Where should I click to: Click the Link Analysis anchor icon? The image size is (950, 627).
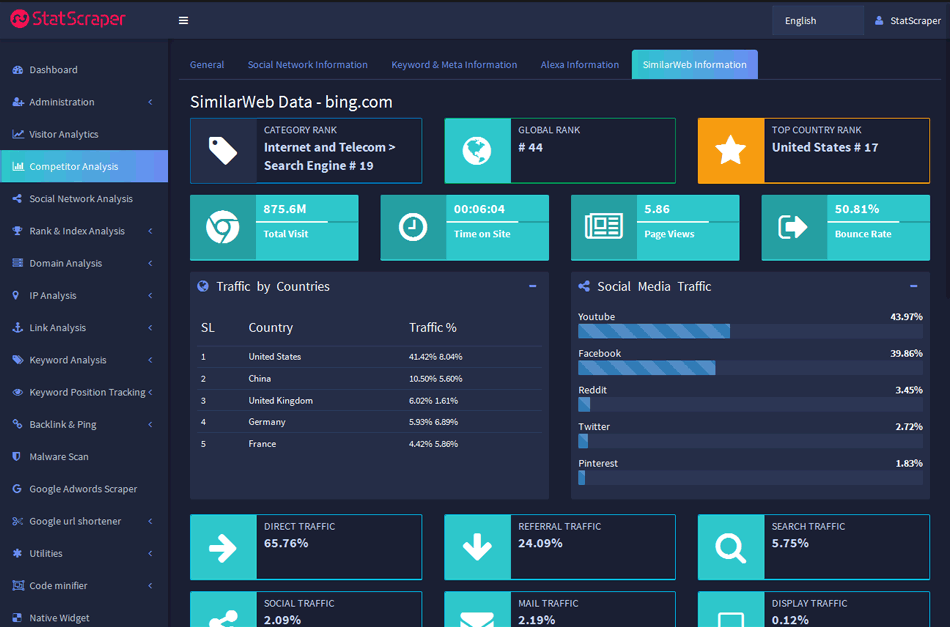coord(18,328)
